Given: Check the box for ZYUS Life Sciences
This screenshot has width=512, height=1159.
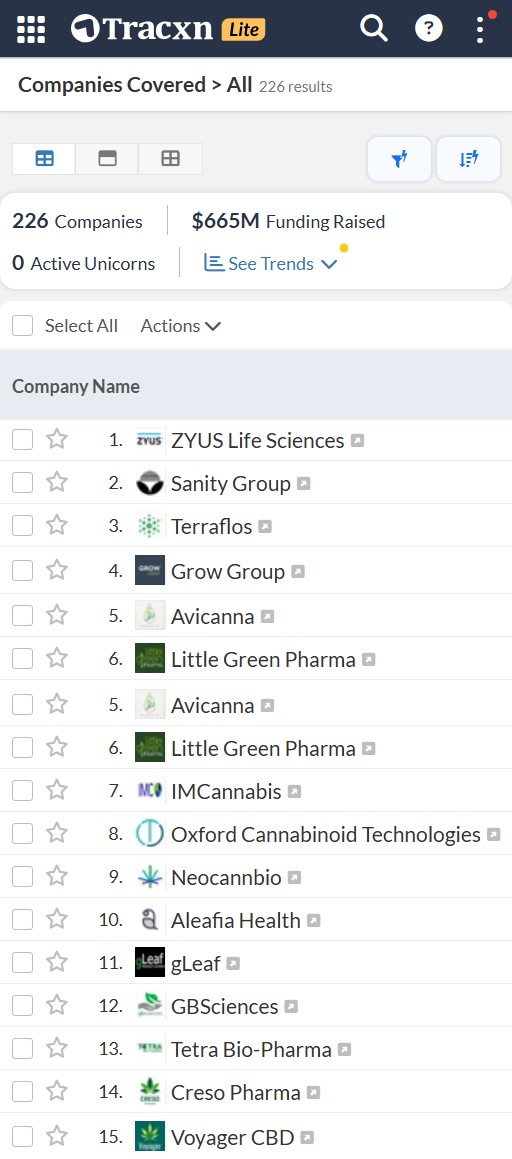Looking at the screenshot, I should click(22, 440).
